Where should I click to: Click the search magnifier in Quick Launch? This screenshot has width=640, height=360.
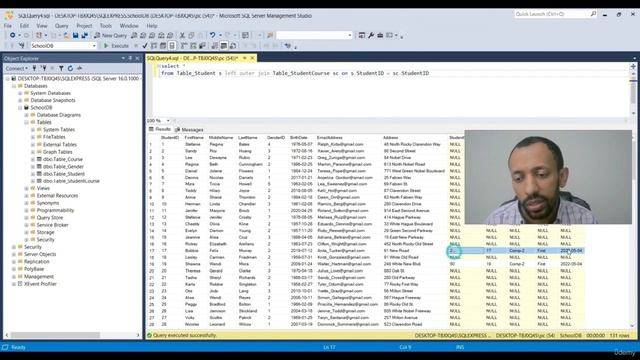tap(593, 14)
